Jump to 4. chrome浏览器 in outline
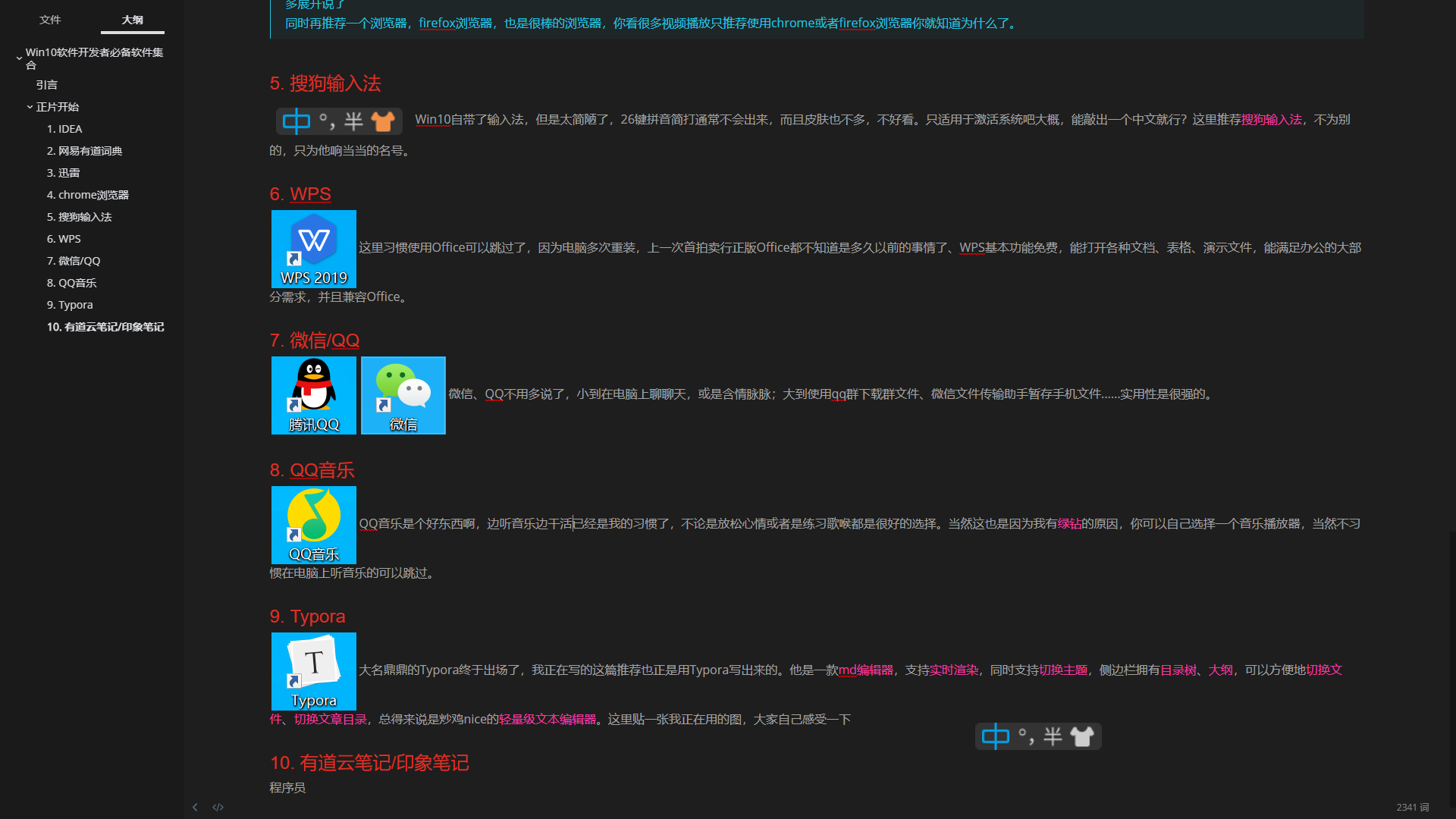This screenshot has height=819, width=1456. [87, 195]
